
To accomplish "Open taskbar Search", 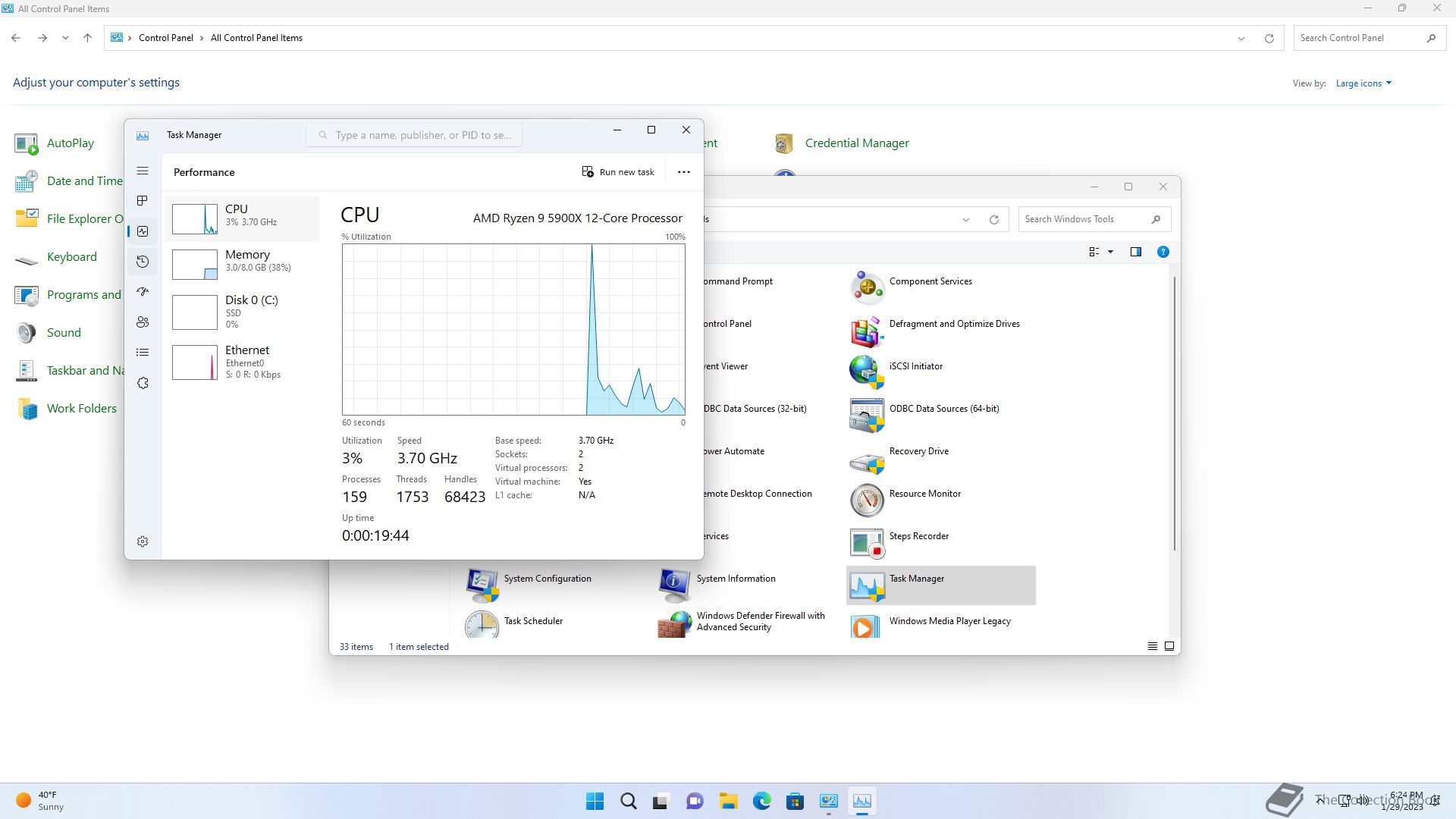I will [x=628, y=801].
